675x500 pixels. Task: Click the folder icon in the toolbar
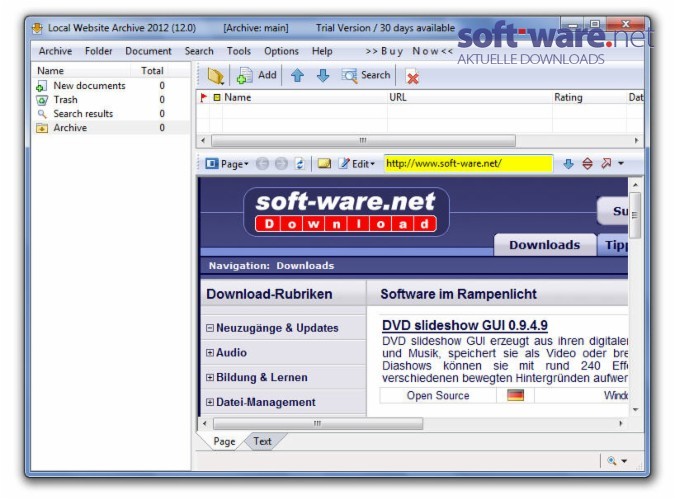point(215,76)
